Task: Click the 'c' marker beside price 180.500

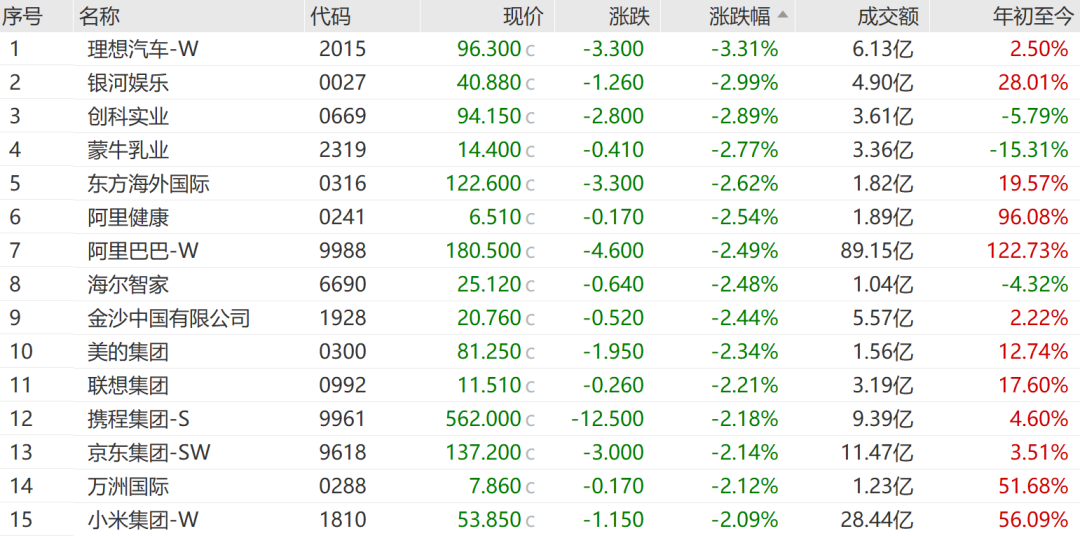Action: (530, 252)
